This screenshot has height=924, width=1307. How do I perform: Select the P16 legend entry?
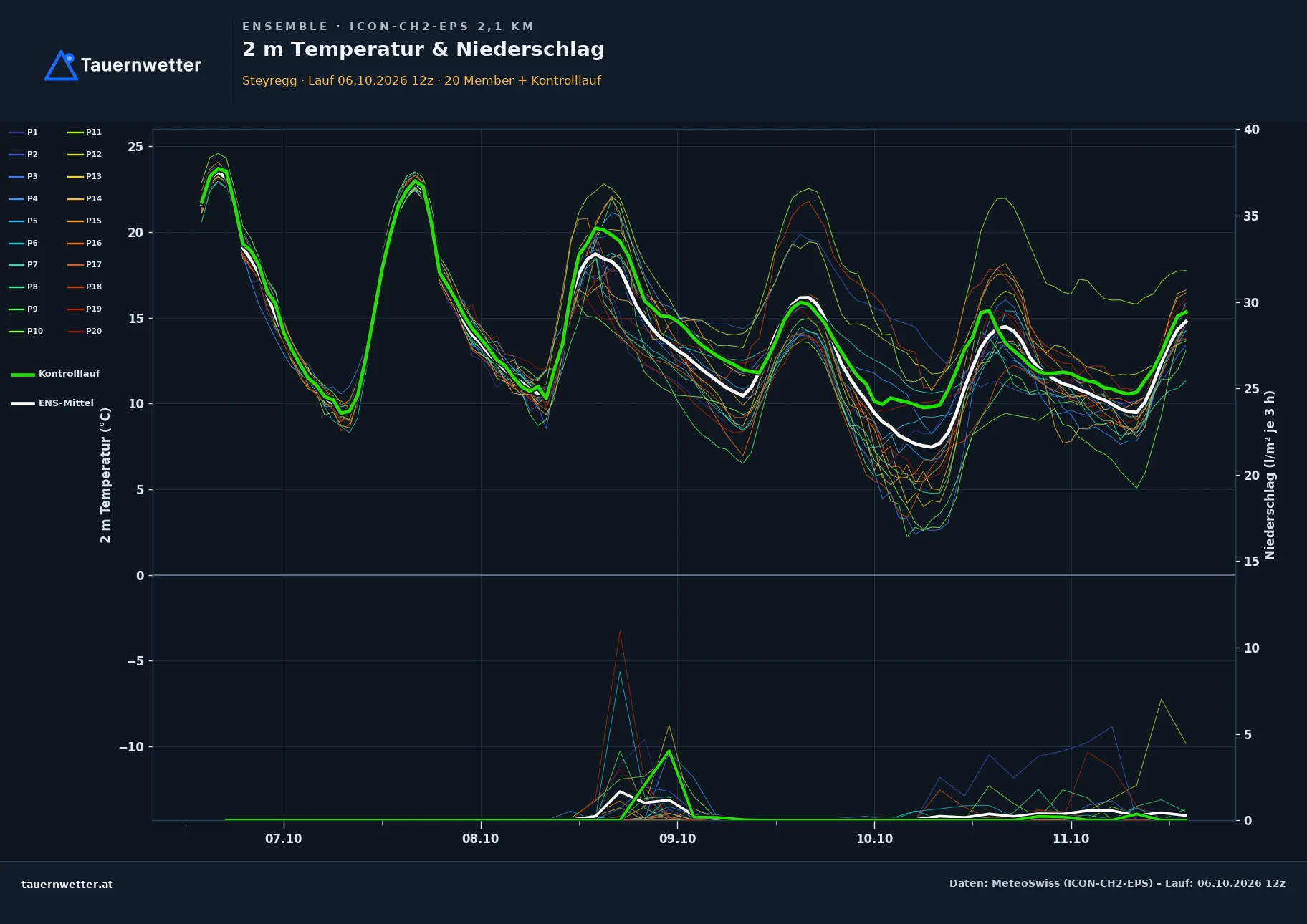tap(85, 244)
